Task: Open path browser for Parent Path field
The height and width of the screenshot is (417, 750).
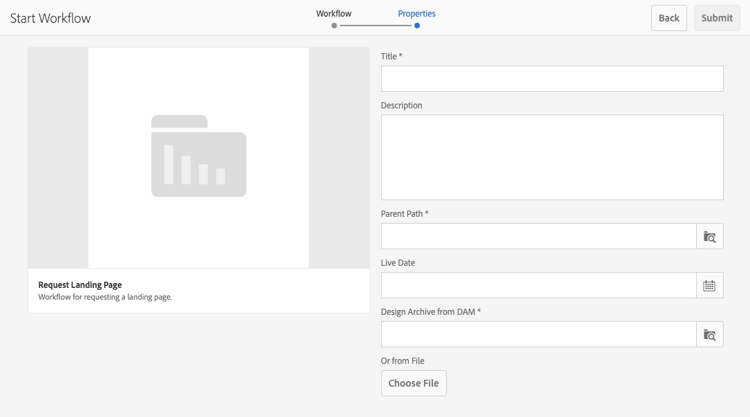Action: pos(710,236)
